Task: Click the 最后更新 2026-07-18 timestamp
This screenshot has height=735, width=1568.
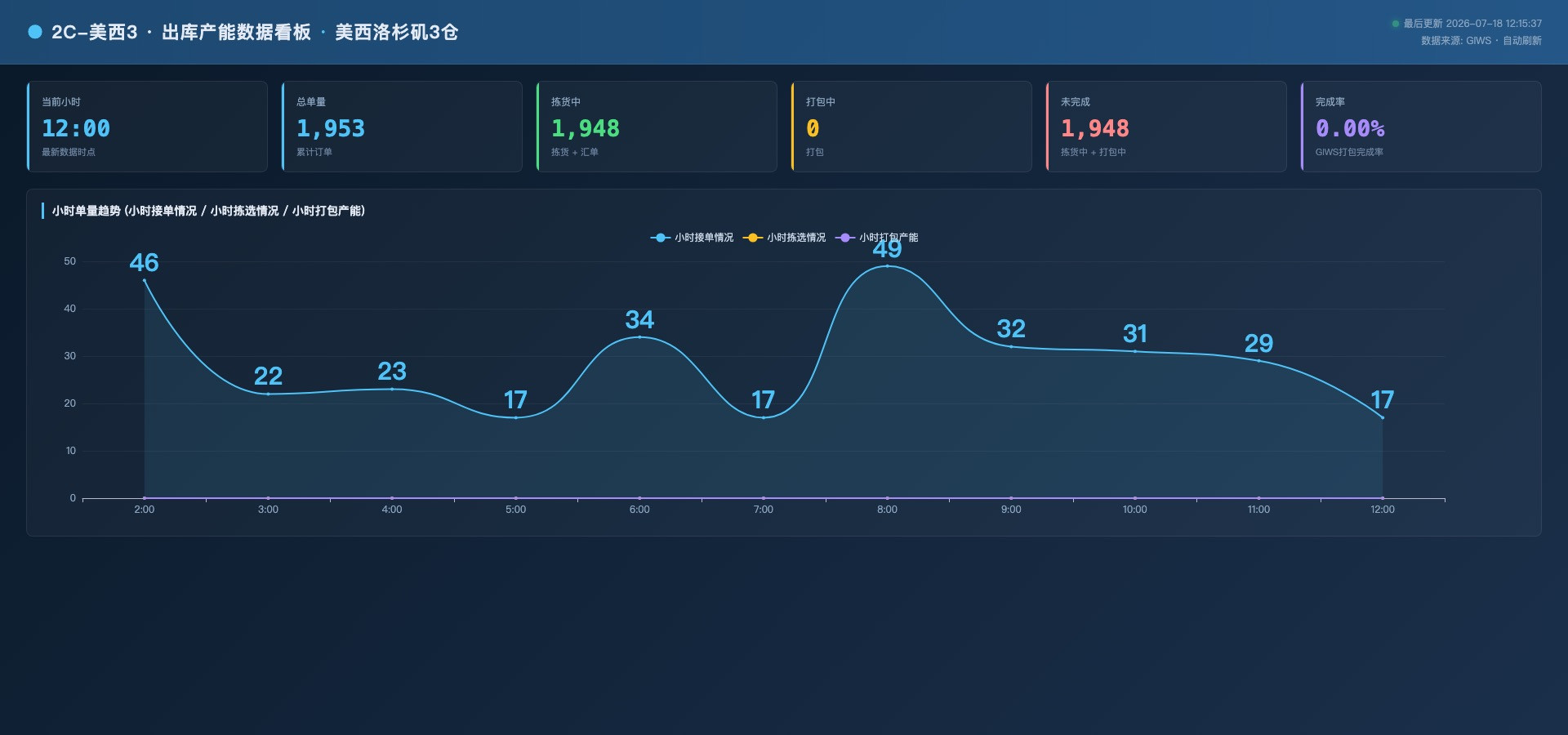Action: [x=1472, y=24]
